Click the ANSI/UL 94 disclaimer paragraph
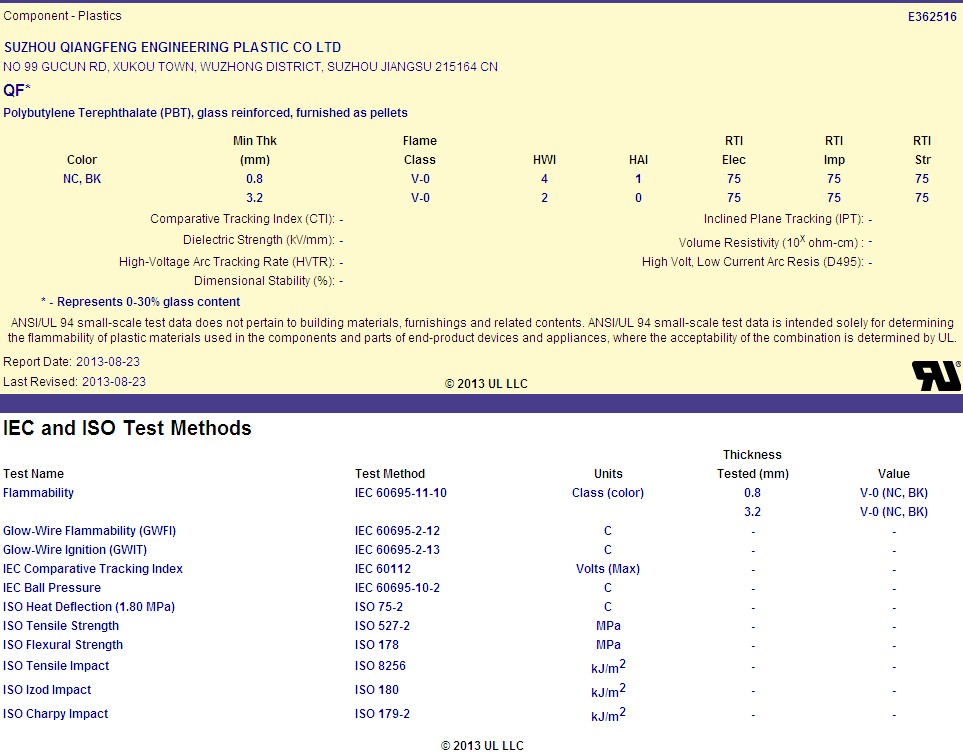Screen dimensions: 963x756 (482, 330)
